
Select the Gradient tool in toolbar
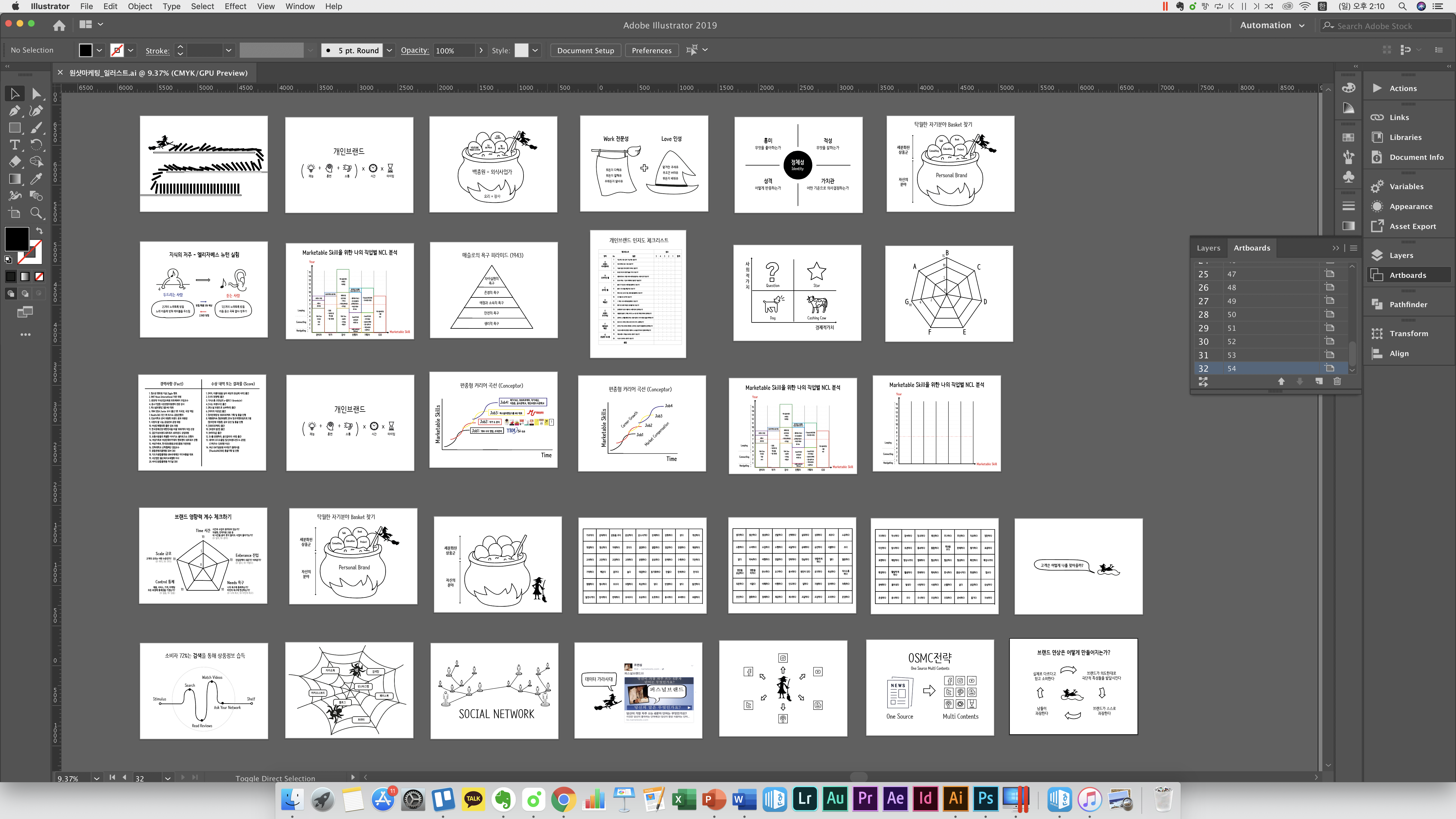pos(15,179)
